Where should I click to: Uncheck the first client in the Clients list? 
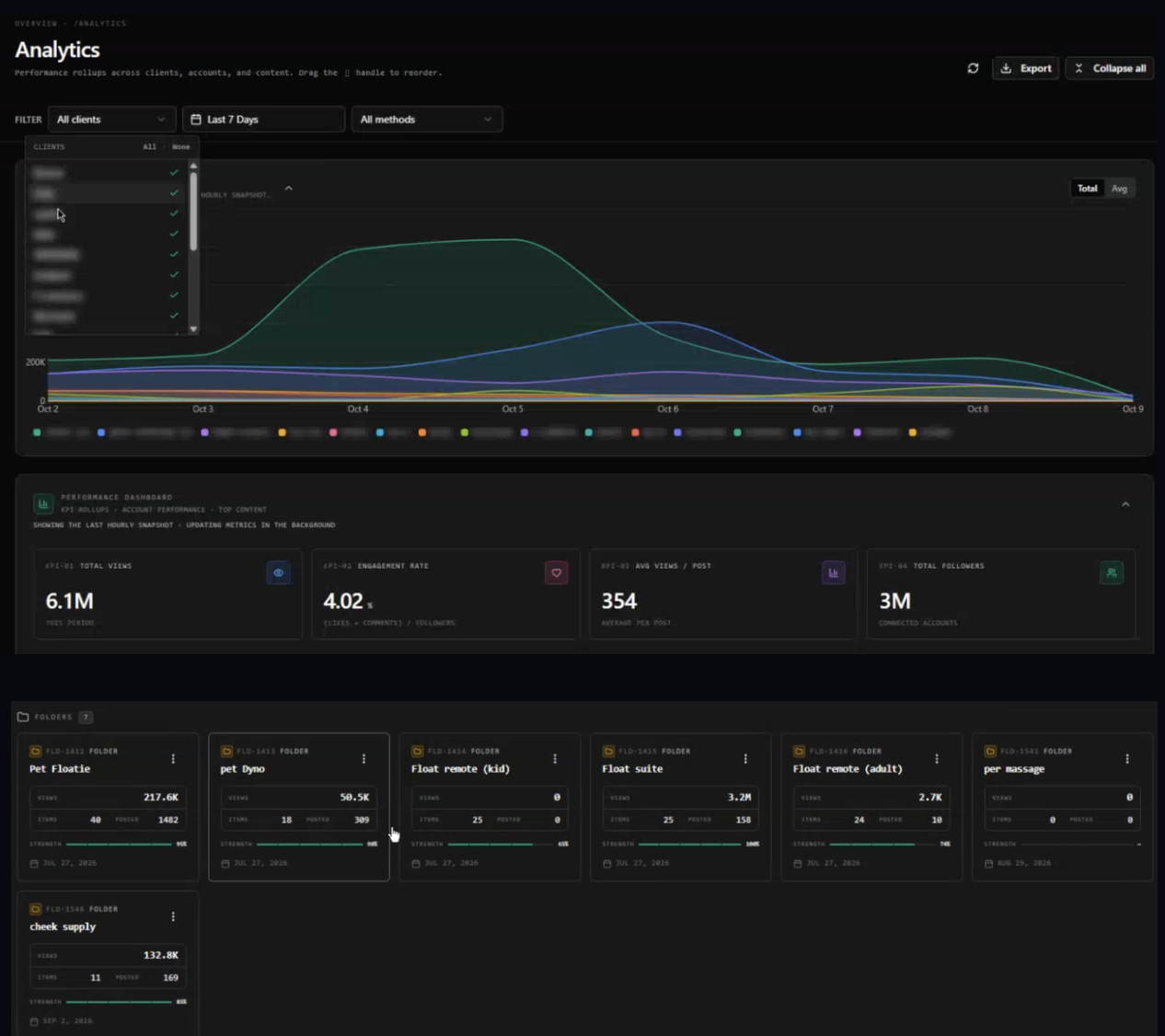click(x=174, y=172)
